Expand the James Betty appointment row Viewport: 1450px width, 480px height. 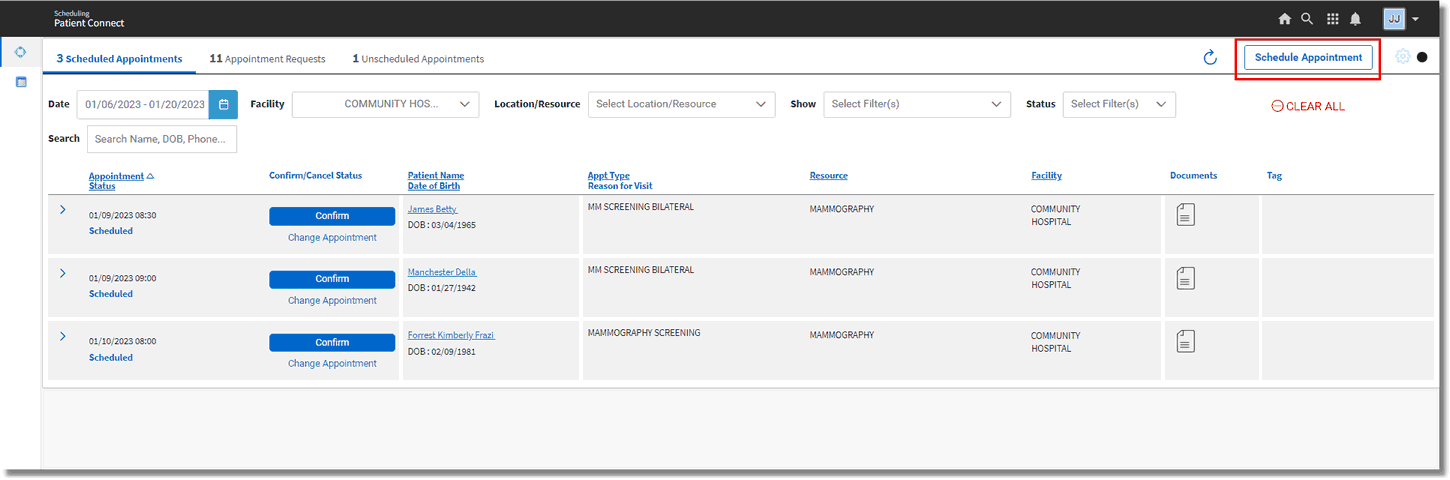(62, 210)
